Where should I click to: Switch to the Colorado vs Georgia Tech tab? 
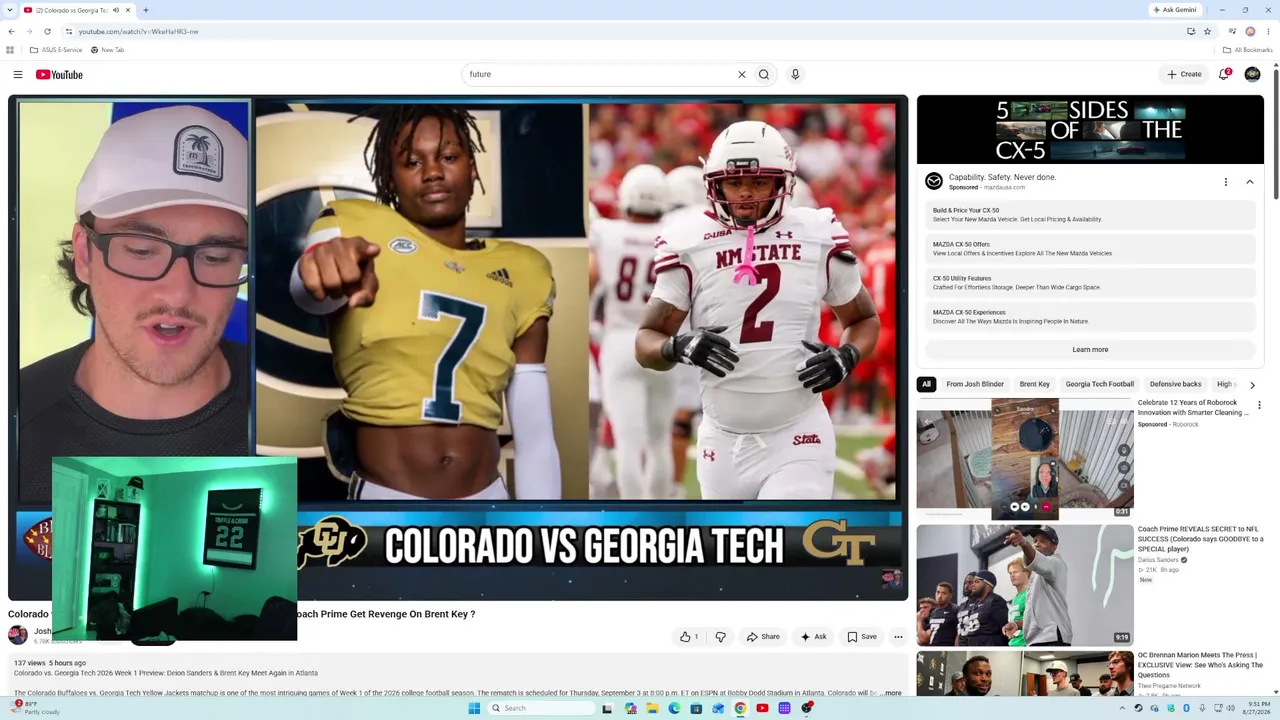tap(68, 10)
